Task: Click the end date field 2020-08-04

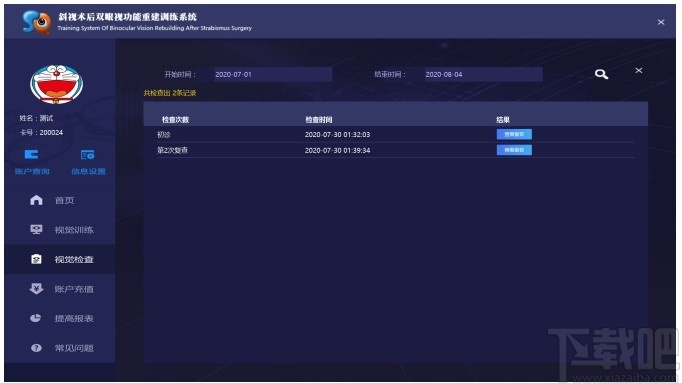Action: [483, 74]
